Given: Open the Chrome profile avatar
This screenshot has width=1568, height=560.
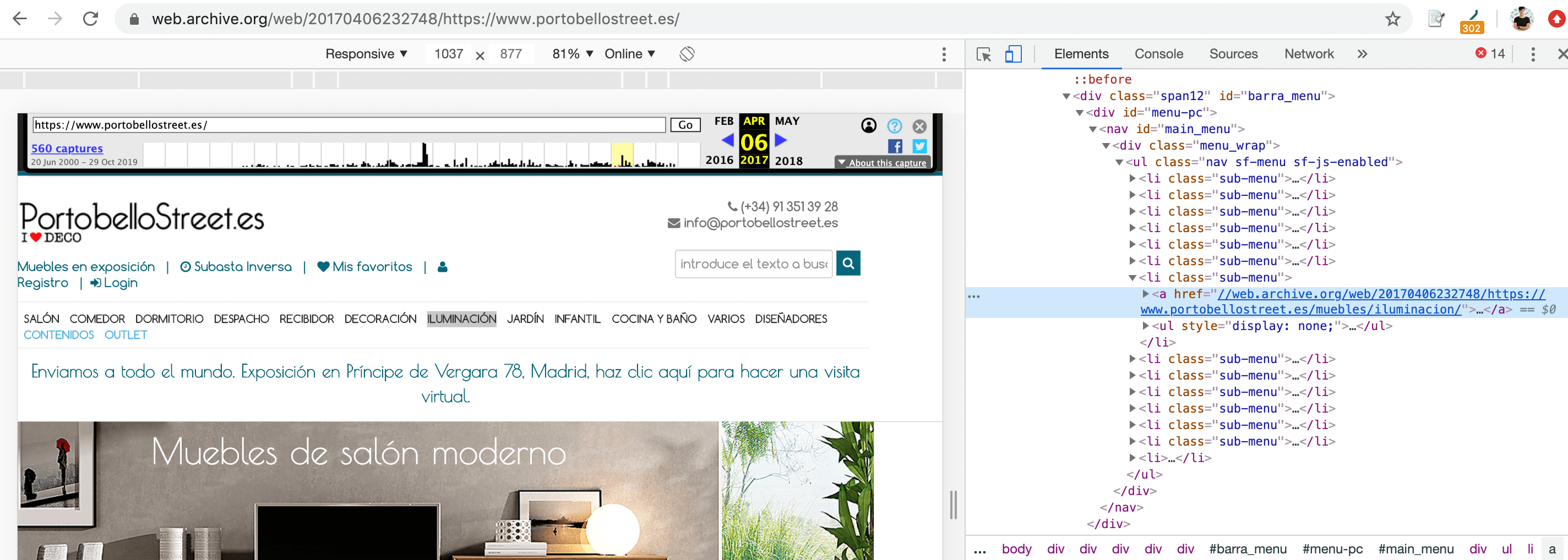Looking at the screenshot, I should [x=1522, y=19].
